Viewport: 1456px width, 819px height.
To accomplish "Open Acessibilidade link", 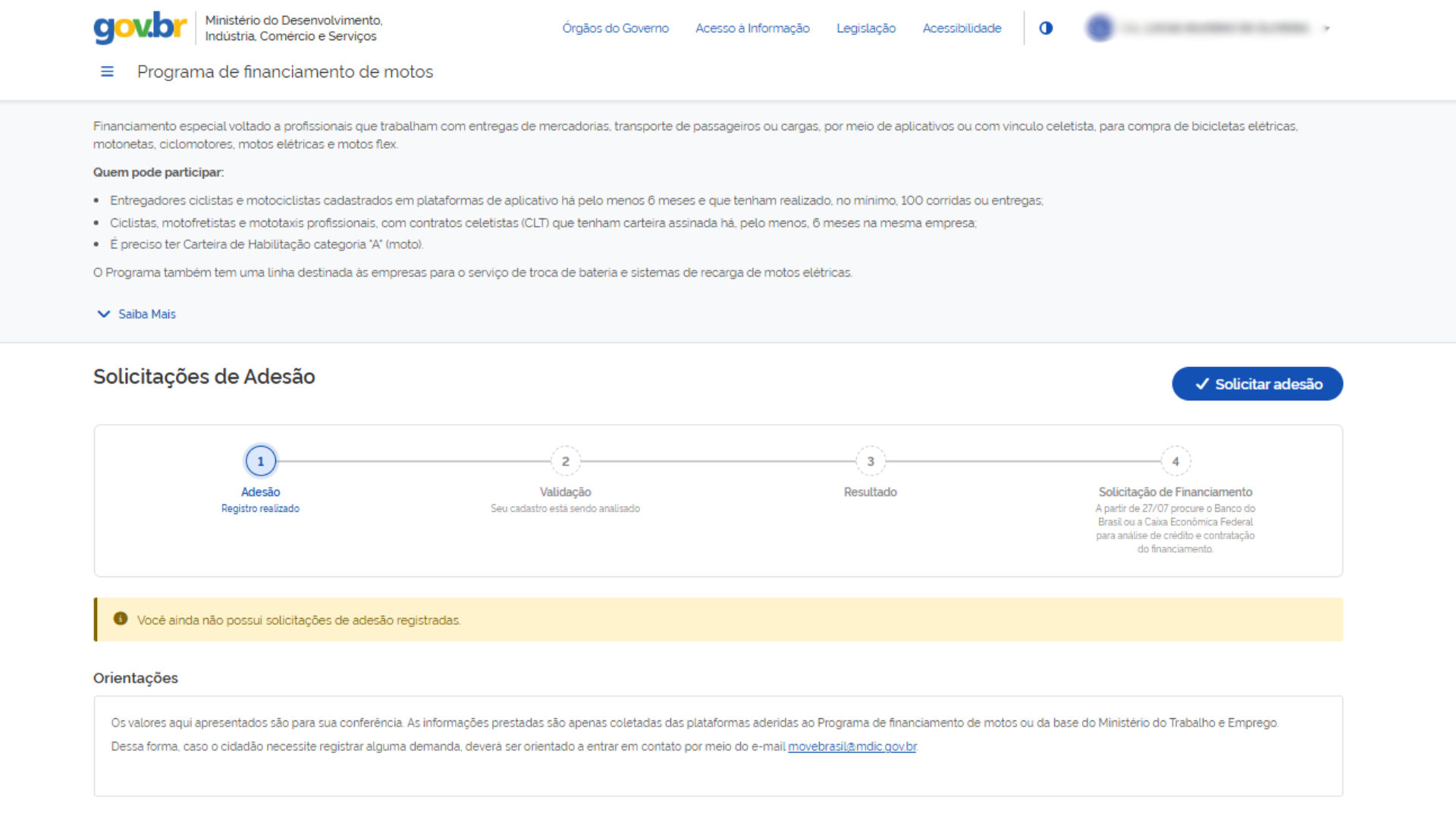I will click(x=962, y=28).
